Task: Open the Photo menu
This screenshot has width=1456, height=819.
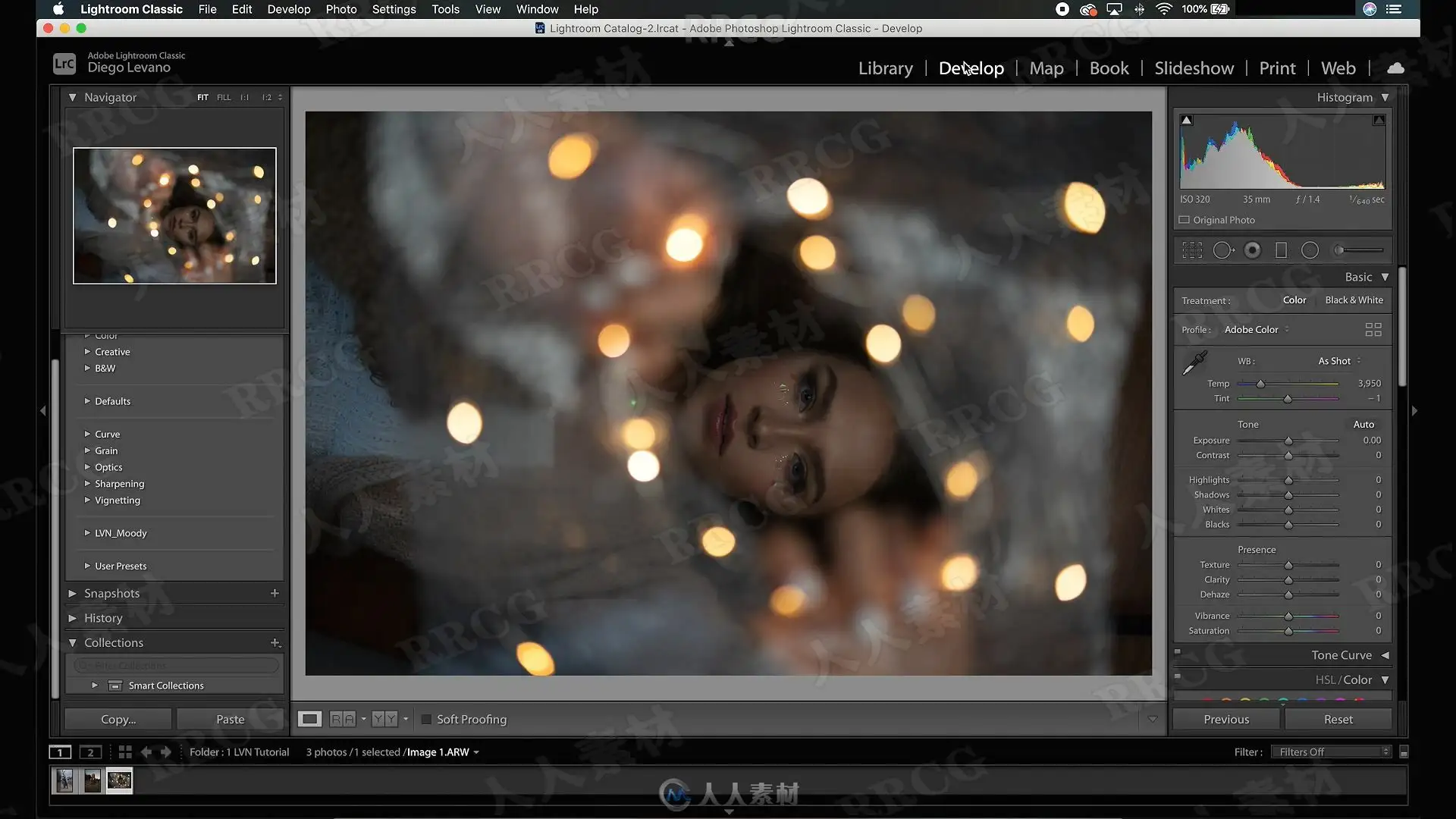Action: [340, 9]
